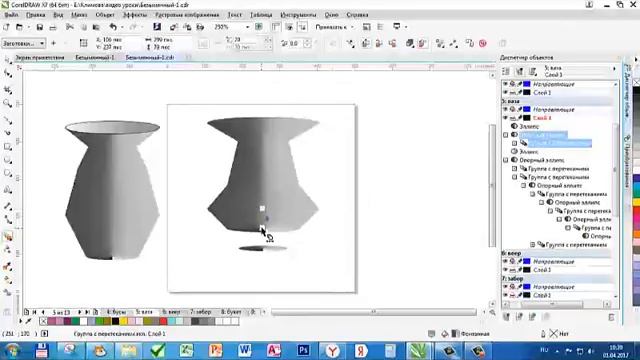The image size is (640, 360).
Task: Toggle Show Rulers button in toolbar
Action: click(x=276, y=27)
